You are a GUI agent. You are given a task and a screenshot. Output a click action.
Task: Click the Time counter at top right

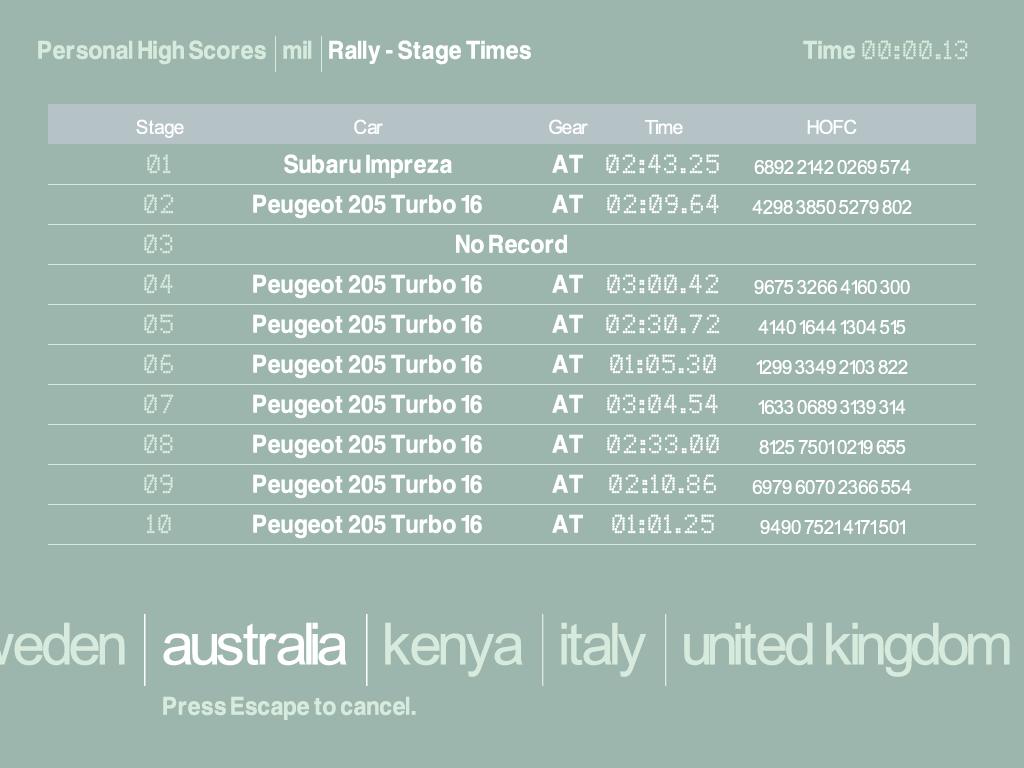pos(885,51)
